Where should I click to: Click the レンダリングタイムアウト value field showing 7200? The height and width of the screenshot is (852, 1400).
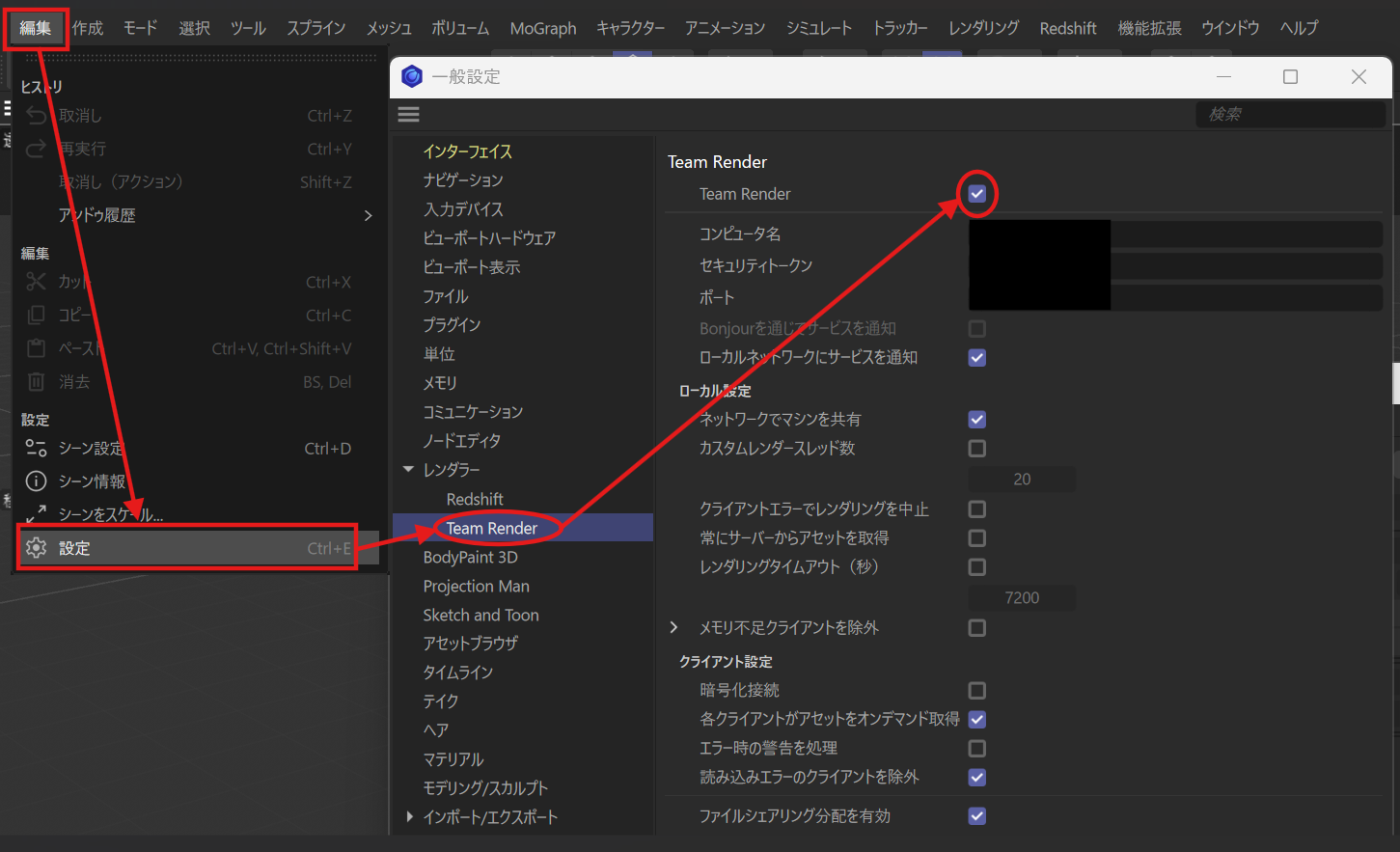pyautogui.click(x=1022, y=598)
